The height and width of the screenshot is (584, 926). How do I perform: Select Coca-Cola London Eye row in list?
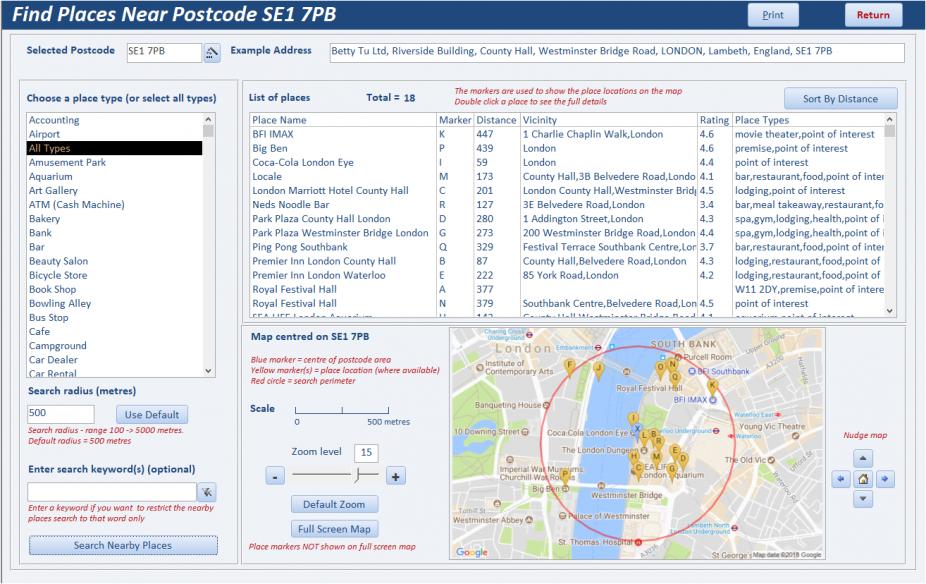302,163
